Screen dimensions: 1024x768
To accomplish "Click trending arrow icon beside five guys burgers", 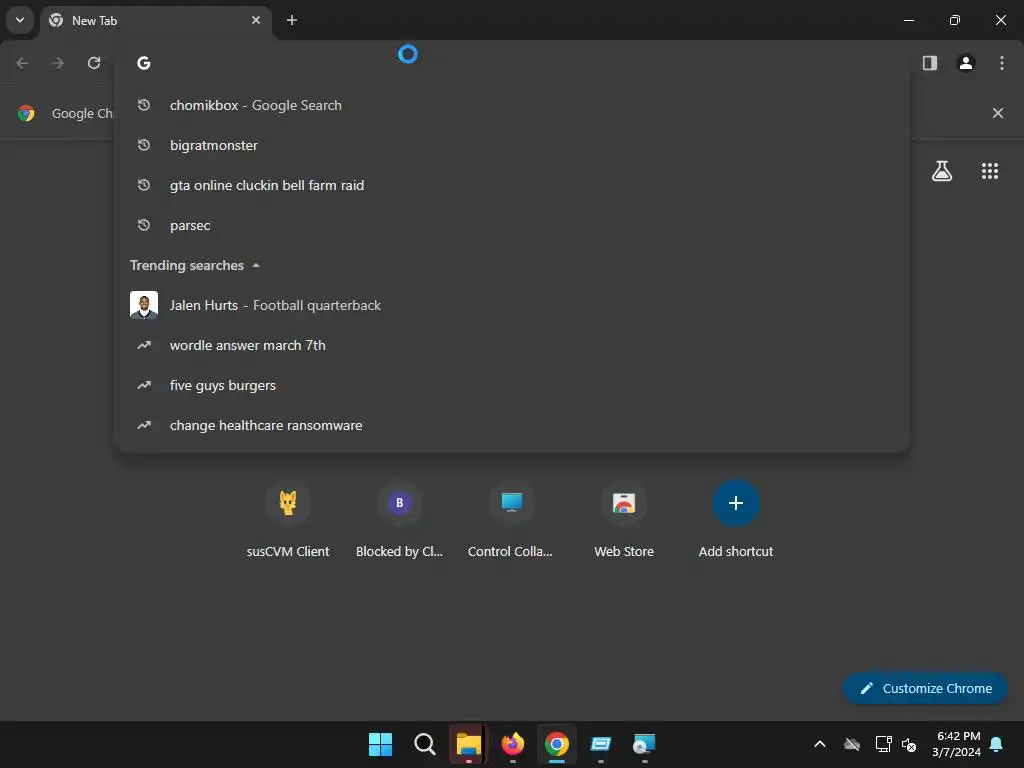I will [144, 385].
